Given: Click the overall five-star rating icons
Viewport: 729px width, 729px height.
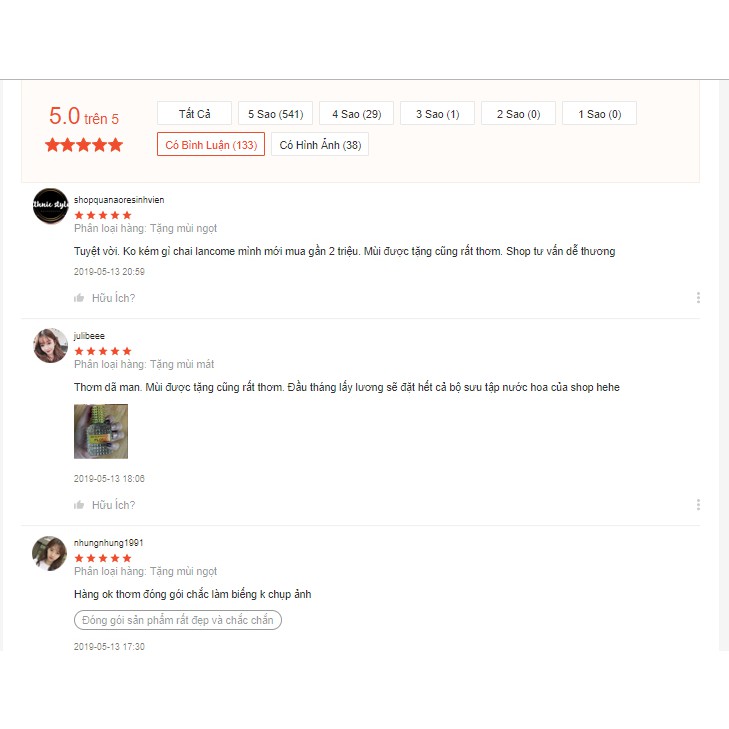Looking at the screenshot, I should [x=84, y=145].
